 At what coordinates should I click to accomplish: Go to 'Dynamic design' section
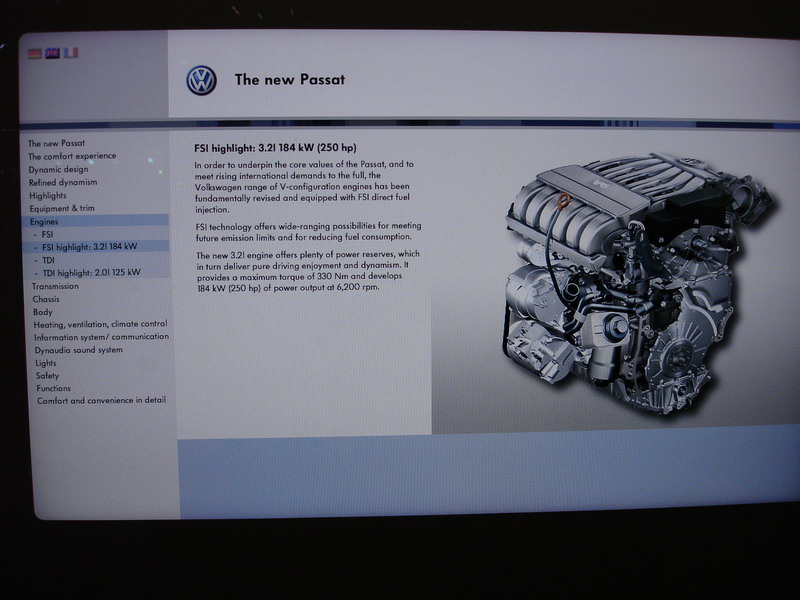pyautogui.click(x=58, y=169)
